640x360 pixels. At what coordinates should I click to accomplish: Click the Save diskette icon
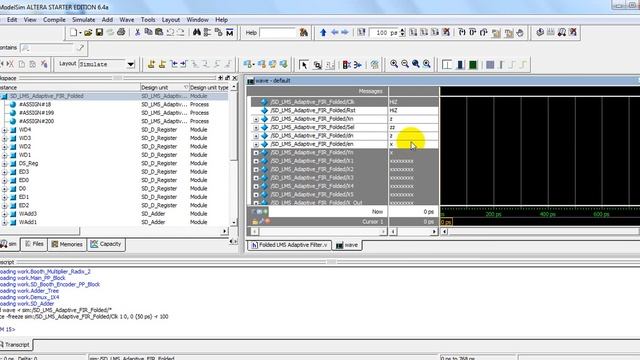coord(99,33)
